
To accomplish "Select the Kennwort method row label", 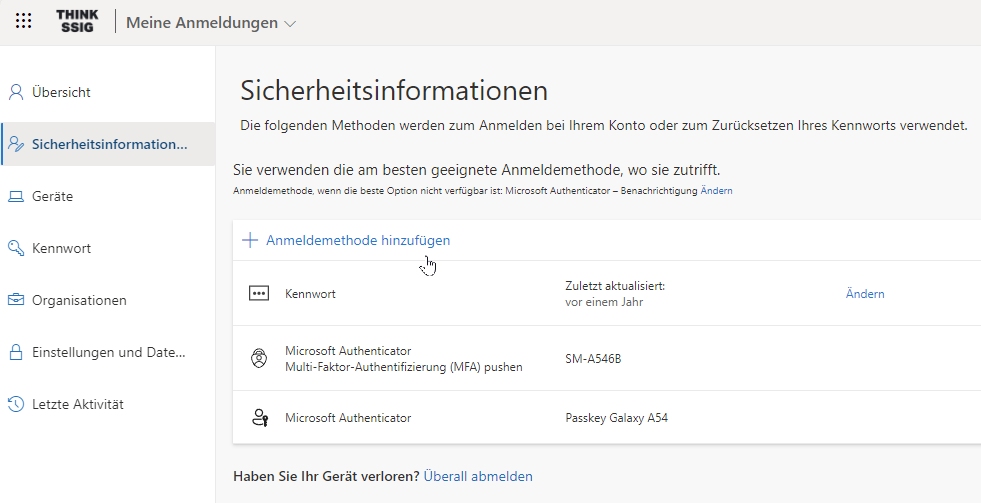I will click(x=310, y=293).
